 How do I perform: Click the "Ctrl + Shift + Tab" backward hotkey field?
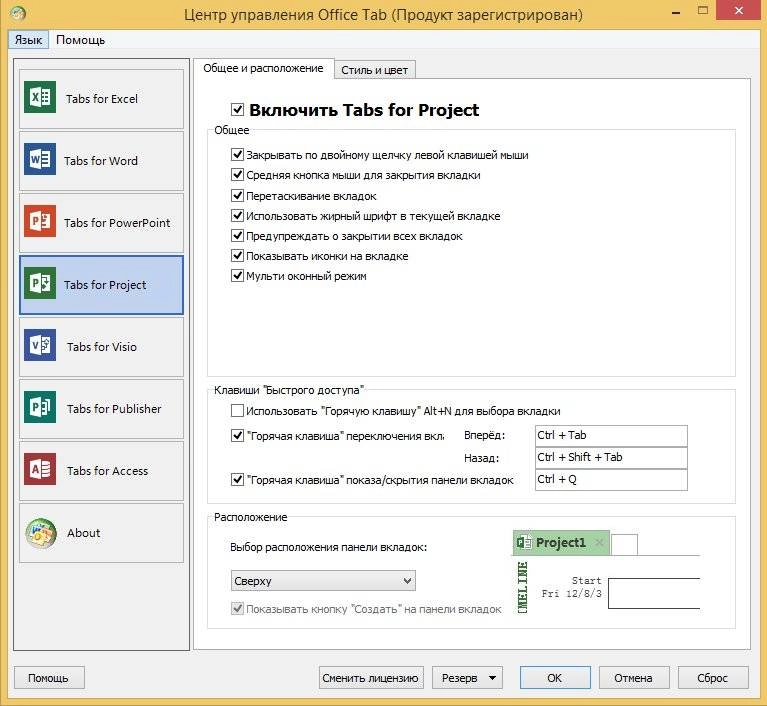point(611,457)
